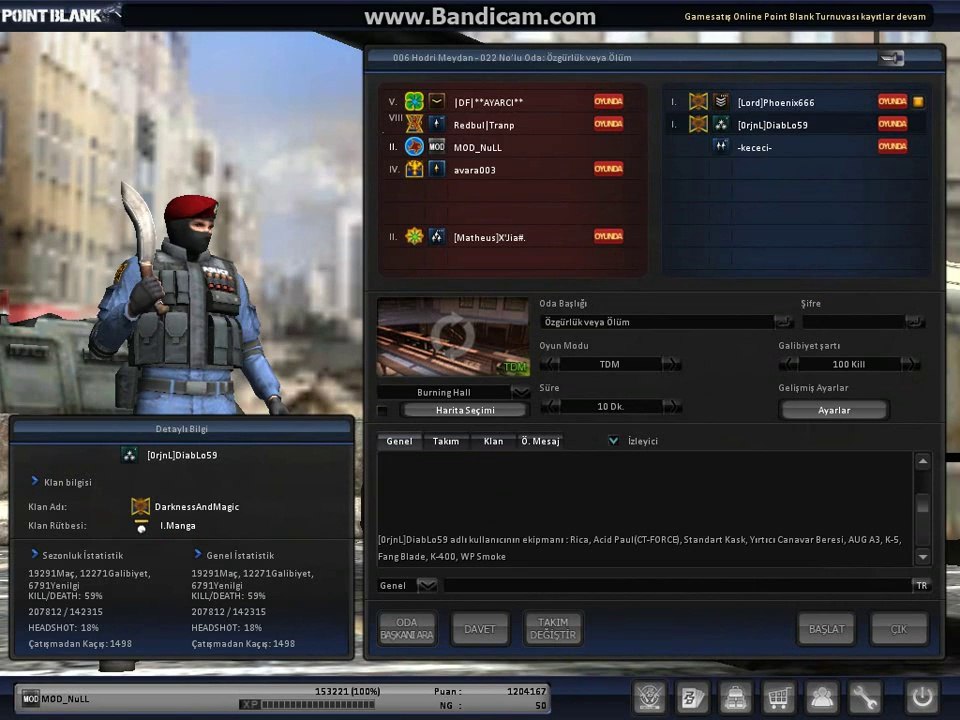Click DarknessAndMagic clan emblem in Detaylı Bilgi
Image resolution: width=960 pixels, height=720 pixels.
(x=140, y=506)
